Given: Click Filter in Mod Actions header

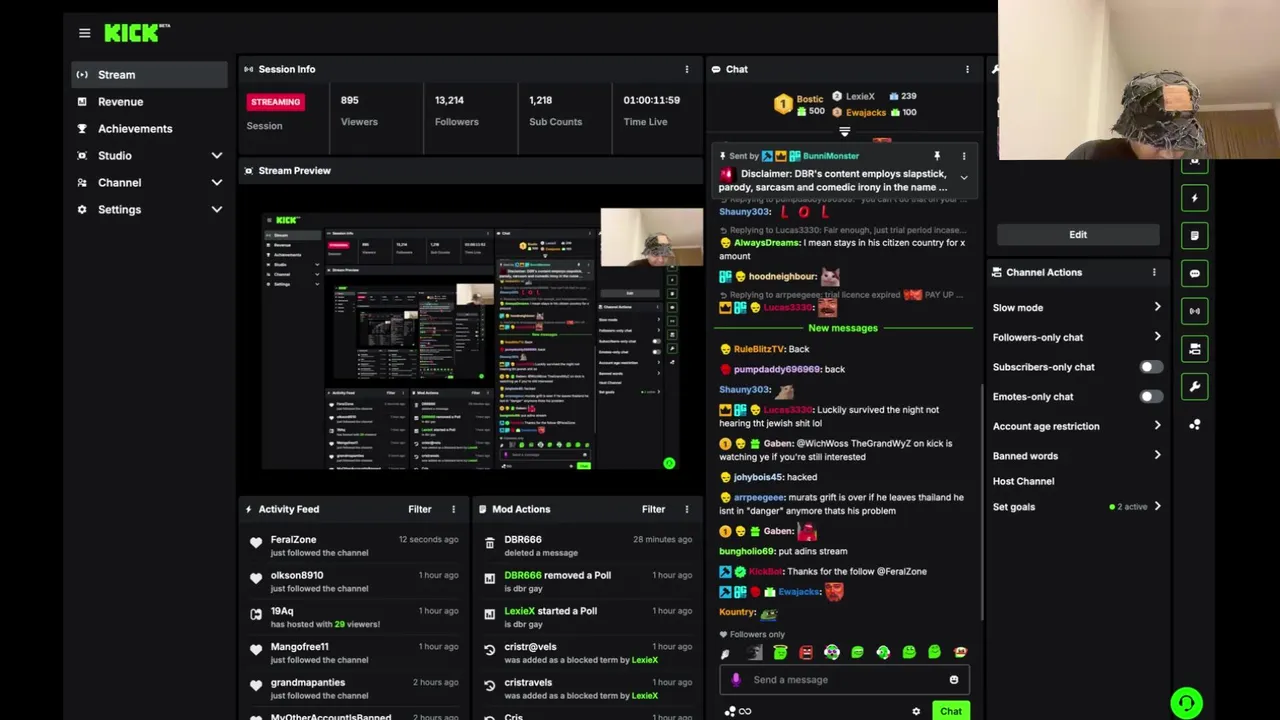Looking at the screenshot, I should 653,509.
